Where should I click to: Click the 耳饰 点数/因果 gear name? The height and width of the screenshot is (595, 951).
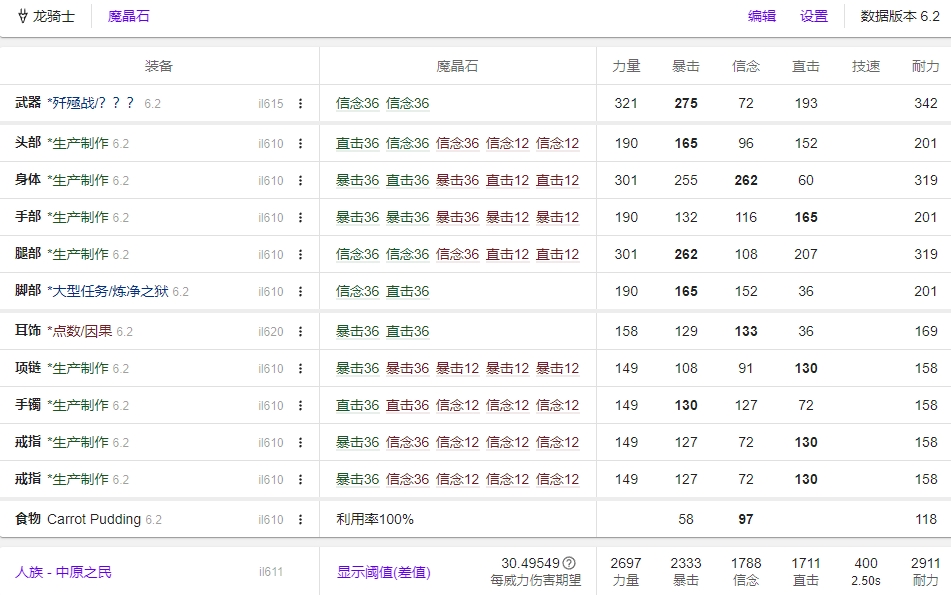[80, 331]
